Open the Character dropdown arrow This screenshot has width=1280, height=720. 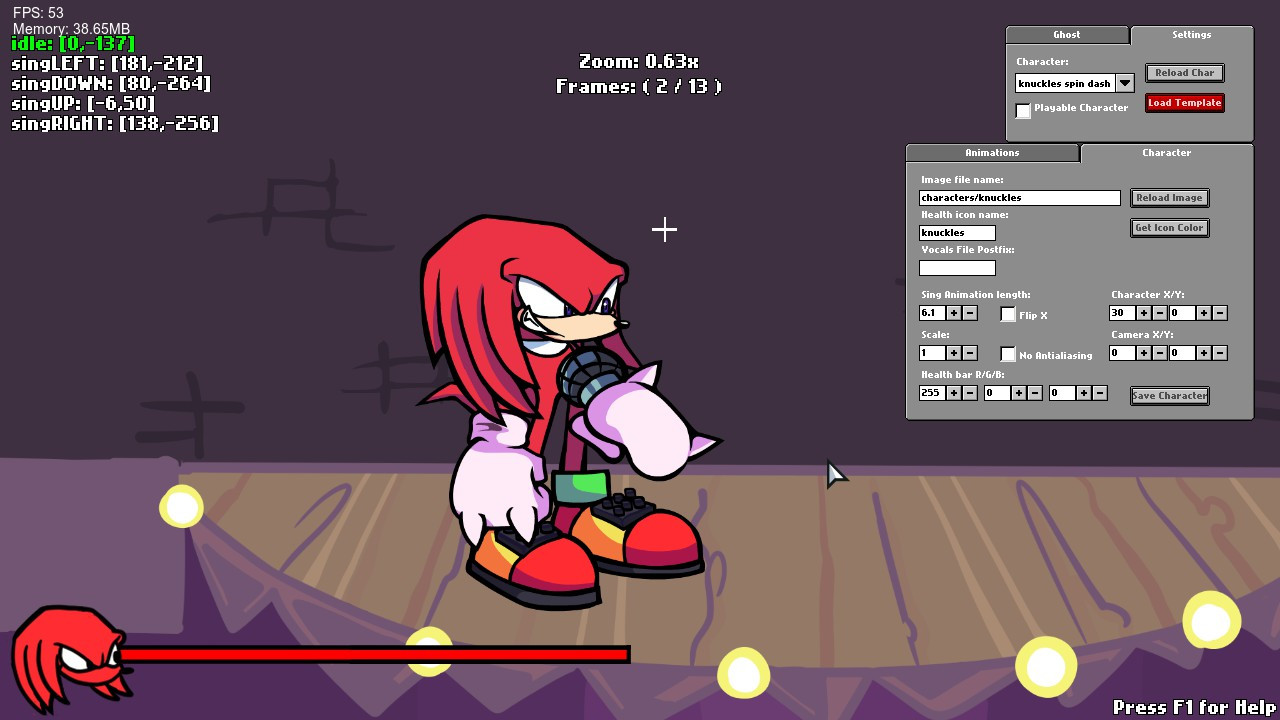coord(1125,83)
